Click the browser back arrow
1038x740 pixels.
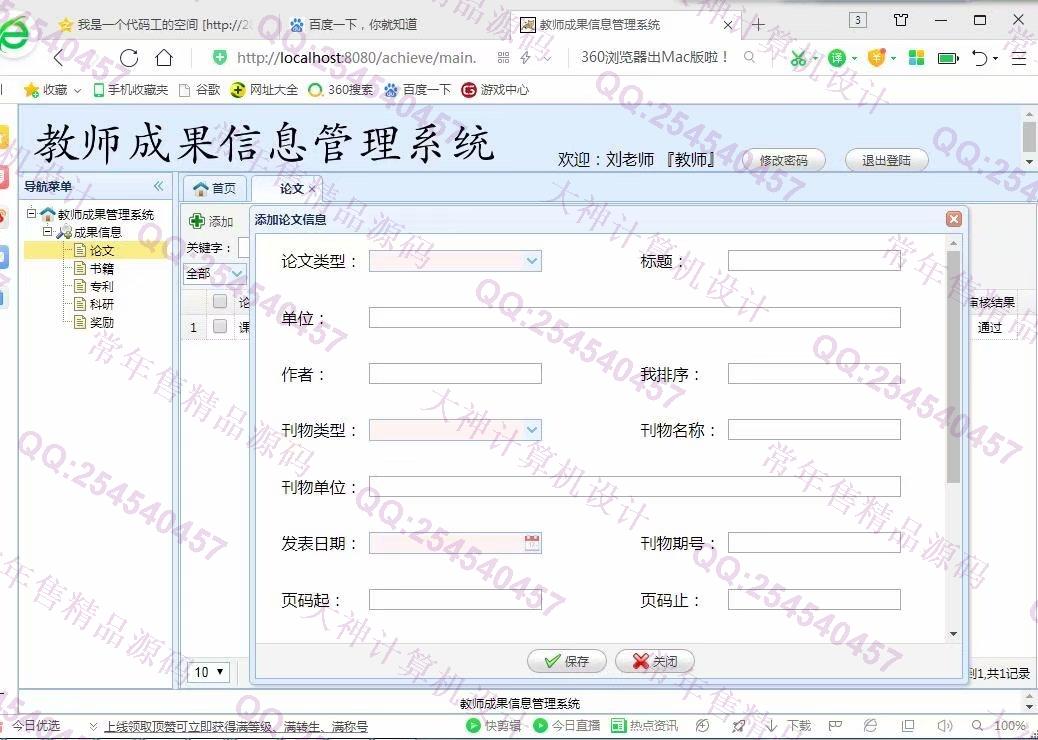(59, 58)
